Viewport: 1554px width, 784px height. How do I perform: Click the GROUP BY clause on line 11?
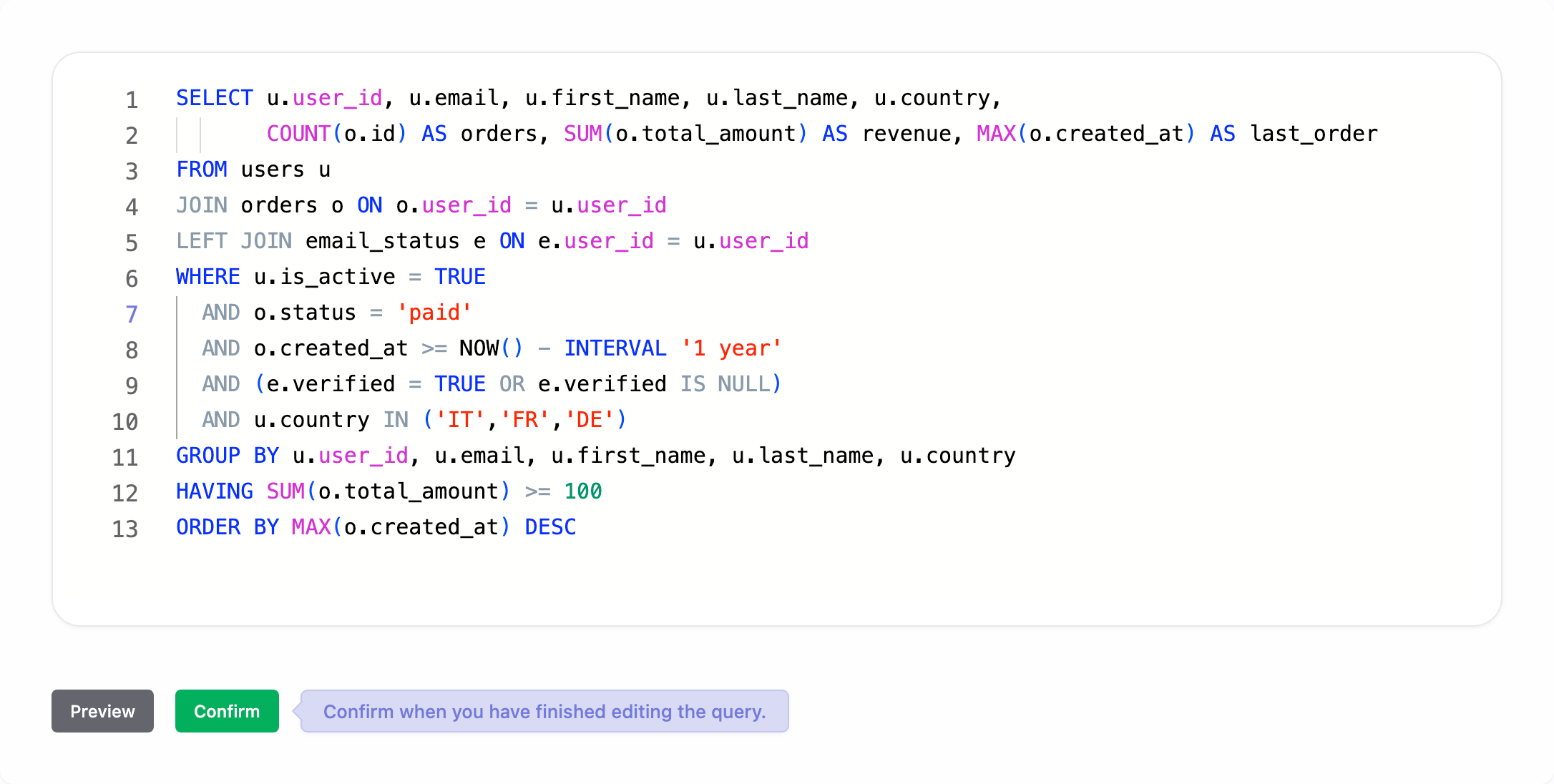pyautogui.click(x=227, y=456)
